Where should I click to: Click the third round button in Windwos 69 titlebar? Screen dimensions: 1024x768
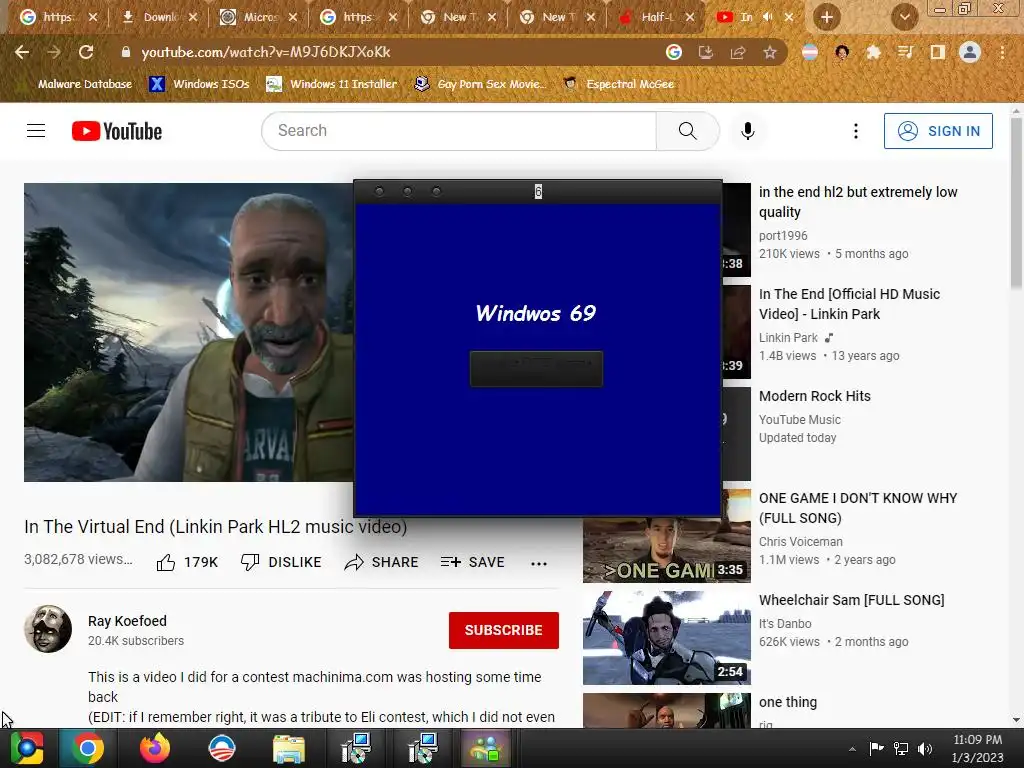(x=436, y=191)
